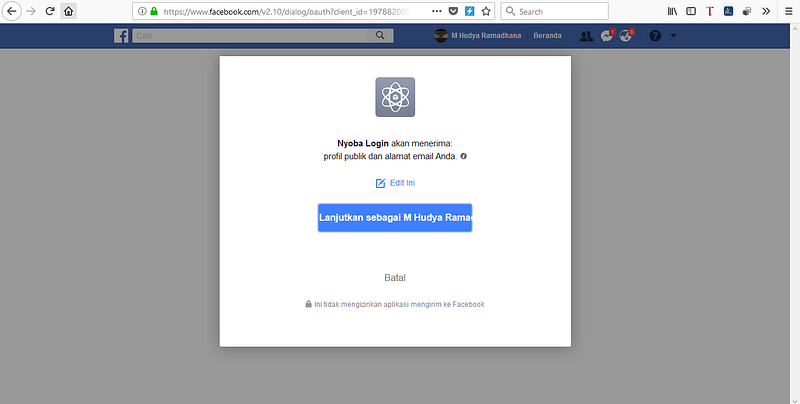Image resolution: width=800 pixels, height=404 pixels.
Task: Open the browser home page icon
Action: pyautogui.click(x=68, y=11)
